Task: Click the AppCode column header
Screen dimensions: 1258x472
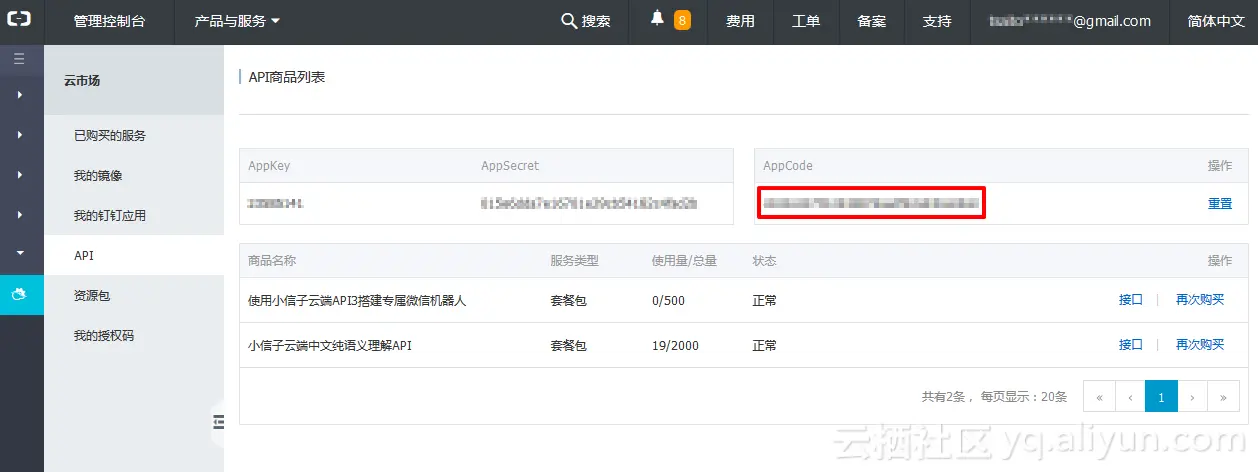Action: click(788, 165)
